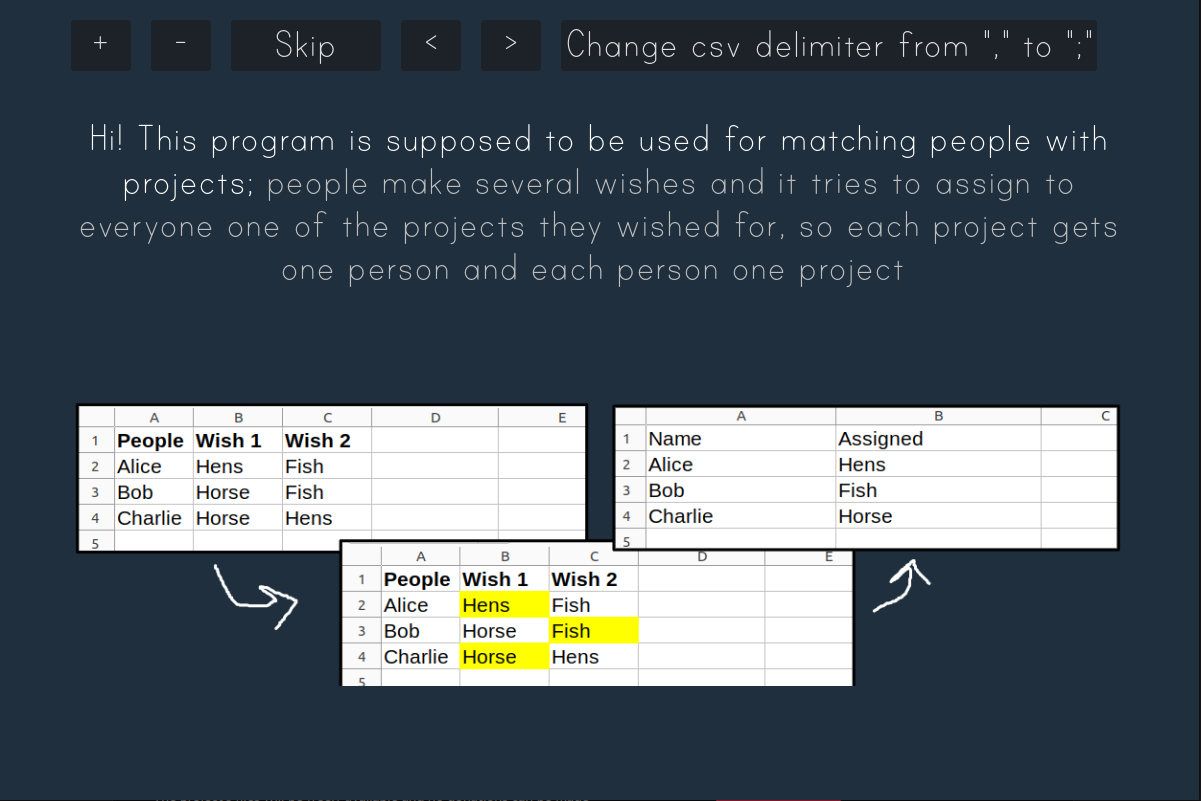
Task: Open the highlighted wishes spreadsheet image
Action: 598,613
